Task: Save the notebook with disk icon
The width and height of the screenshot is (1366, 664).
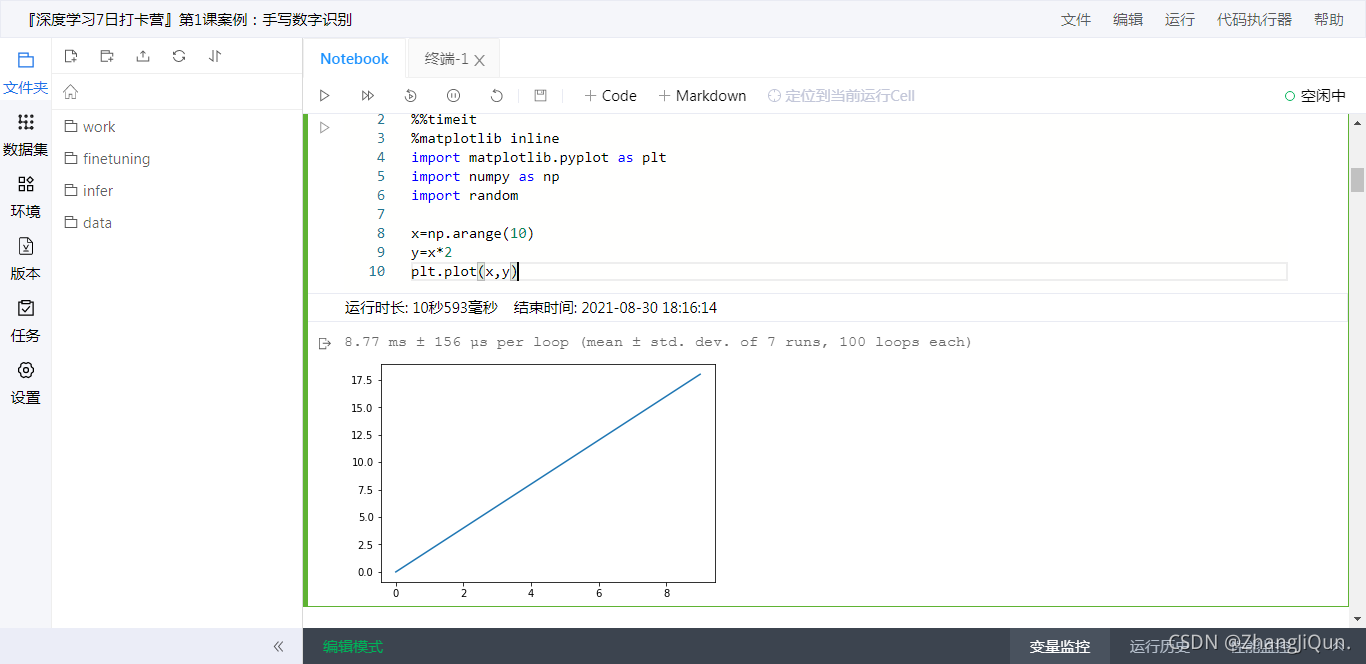Action: [541, 96]
